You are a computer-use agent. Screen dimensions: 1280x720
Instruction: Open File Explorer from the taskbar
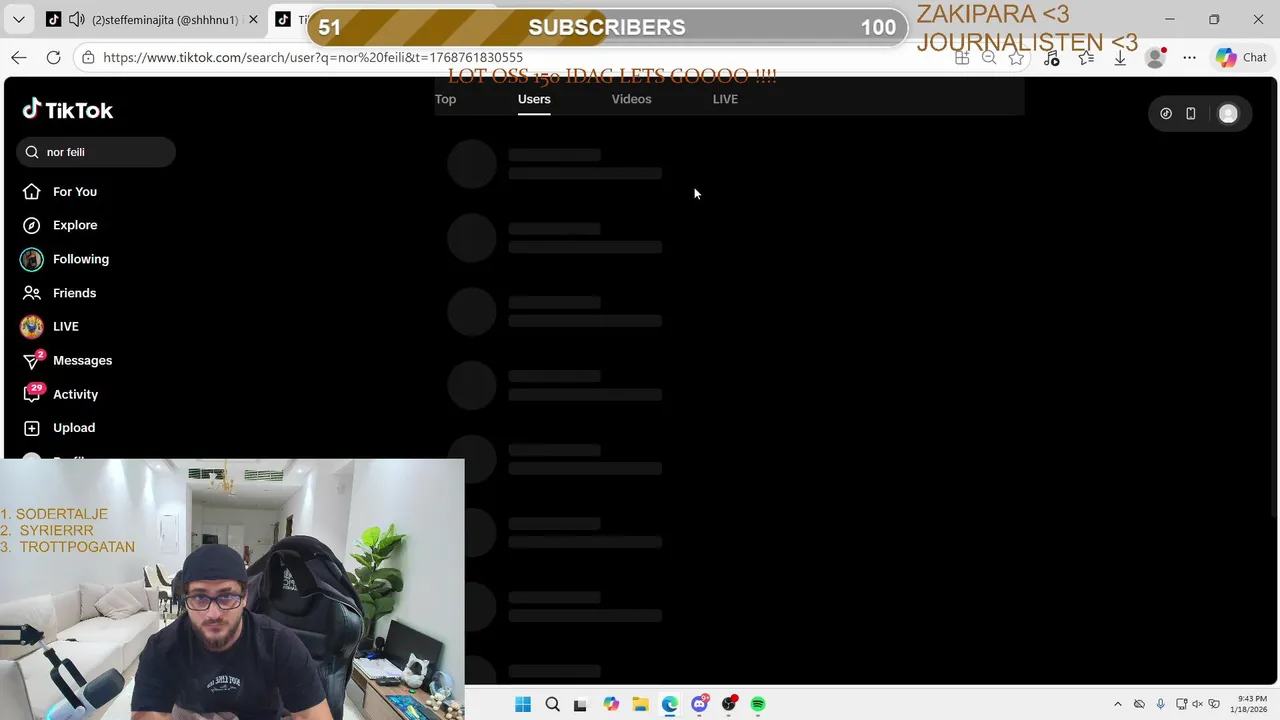coord(640,704)
